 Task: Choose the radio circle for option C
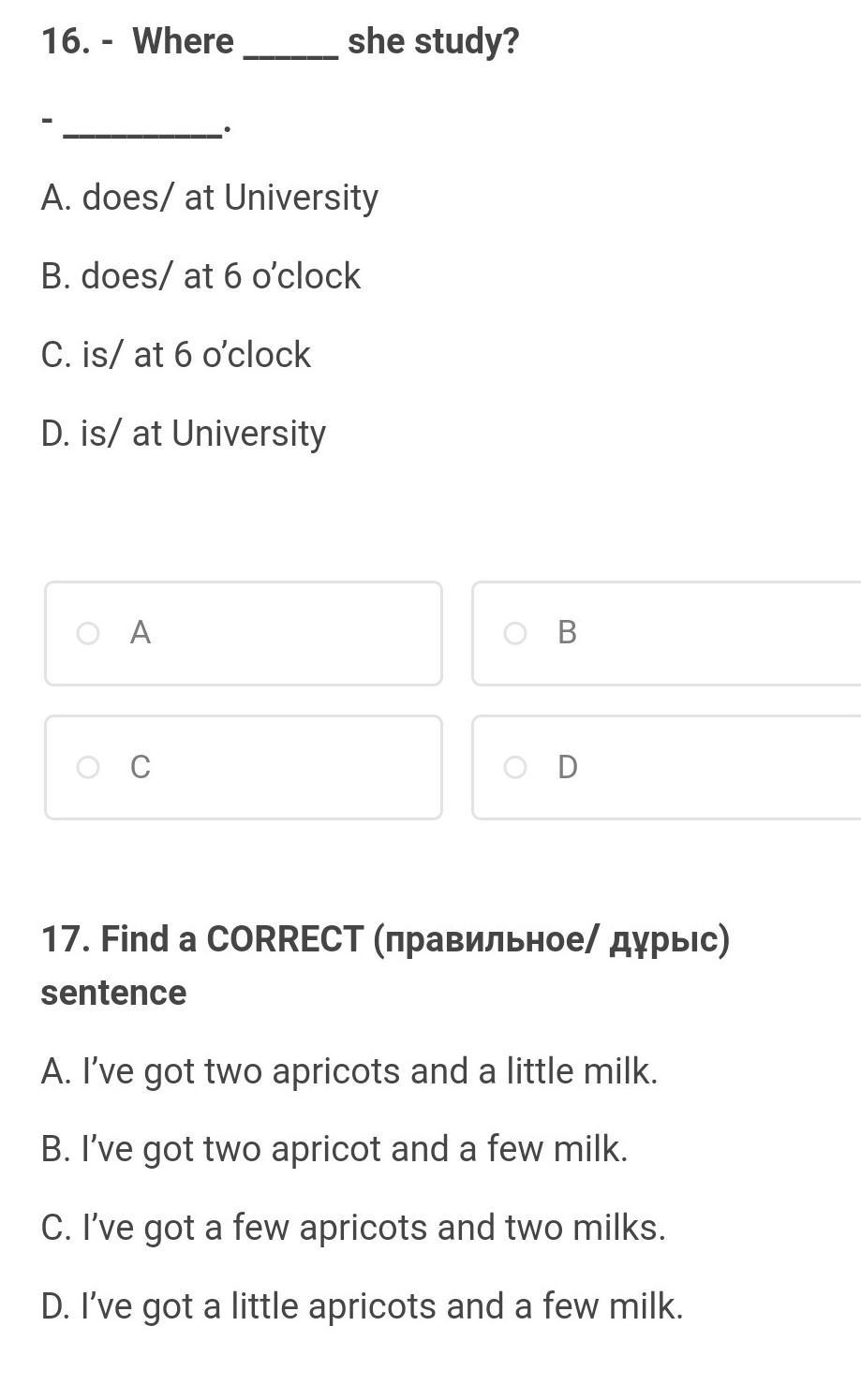click(88, 768)
